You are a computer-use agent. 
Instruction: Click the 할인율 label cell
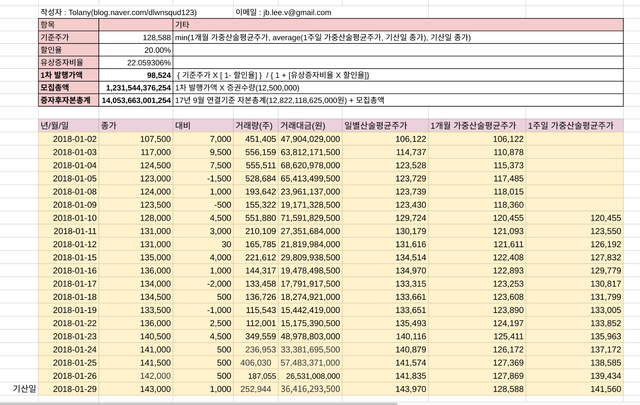(x=69, y=50)
